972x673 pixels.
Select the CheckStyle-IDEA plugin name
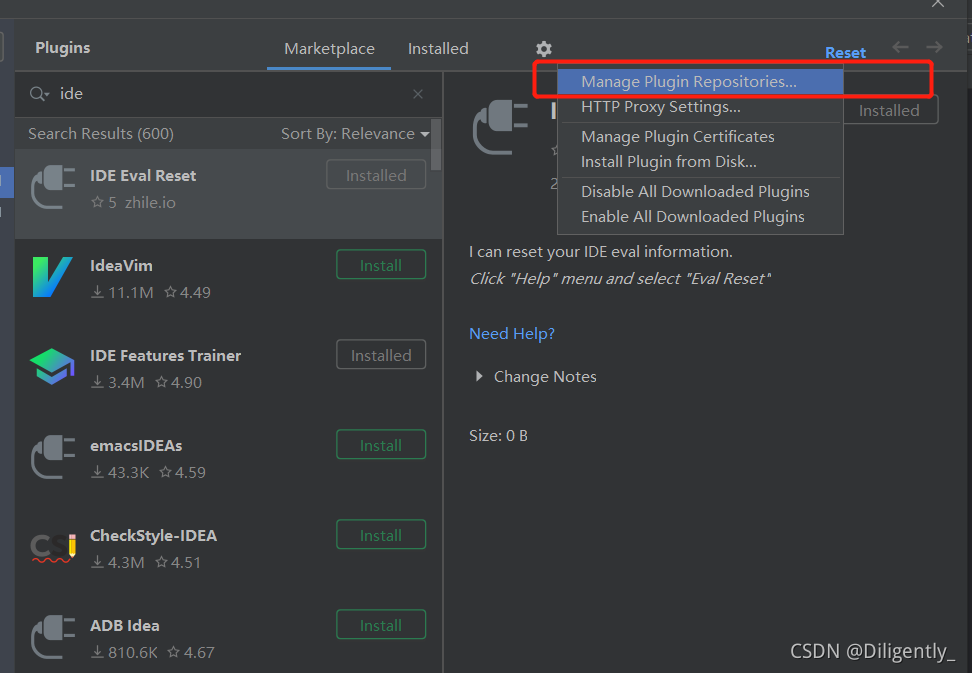click(154, 535)
